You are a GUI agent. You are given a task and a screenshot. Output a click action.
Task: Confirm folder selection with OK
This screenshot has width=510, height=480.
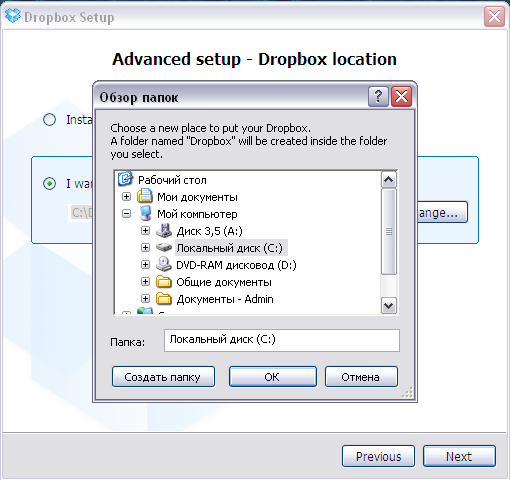click(x=273, y=377)
